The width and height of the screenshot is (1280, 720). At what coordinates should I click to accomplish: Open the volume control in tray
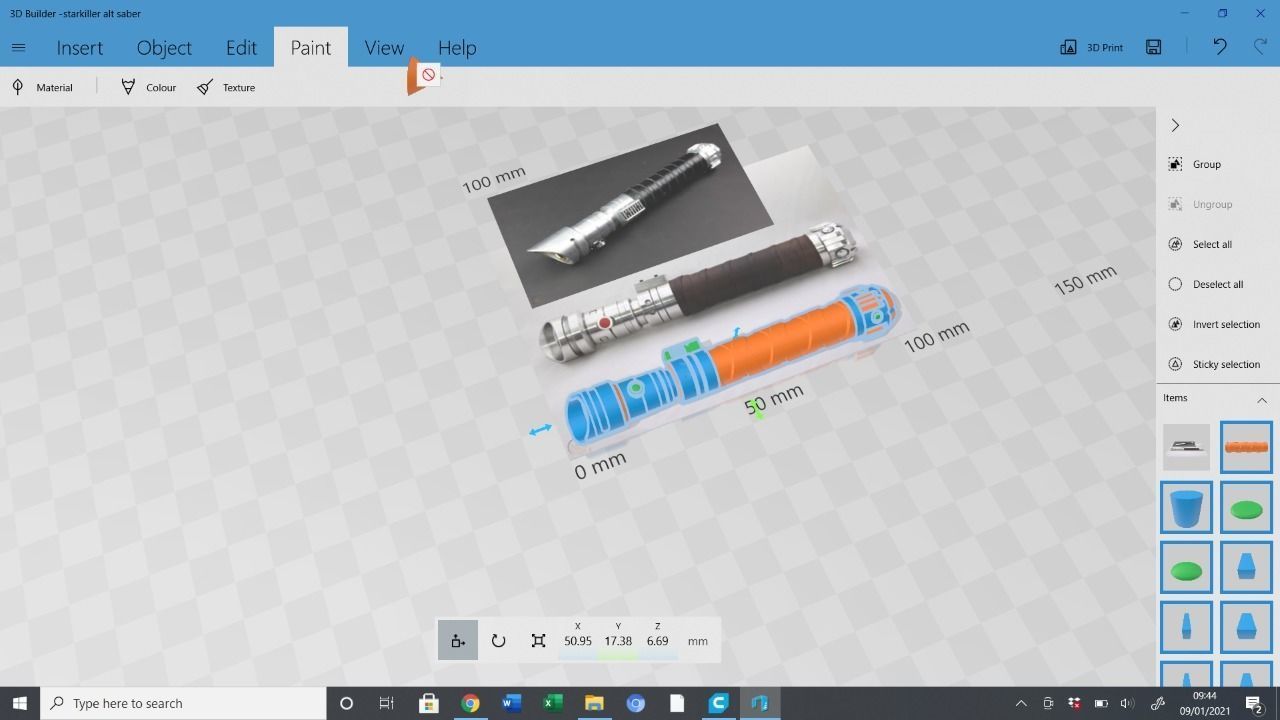(x=1127, y=703)
